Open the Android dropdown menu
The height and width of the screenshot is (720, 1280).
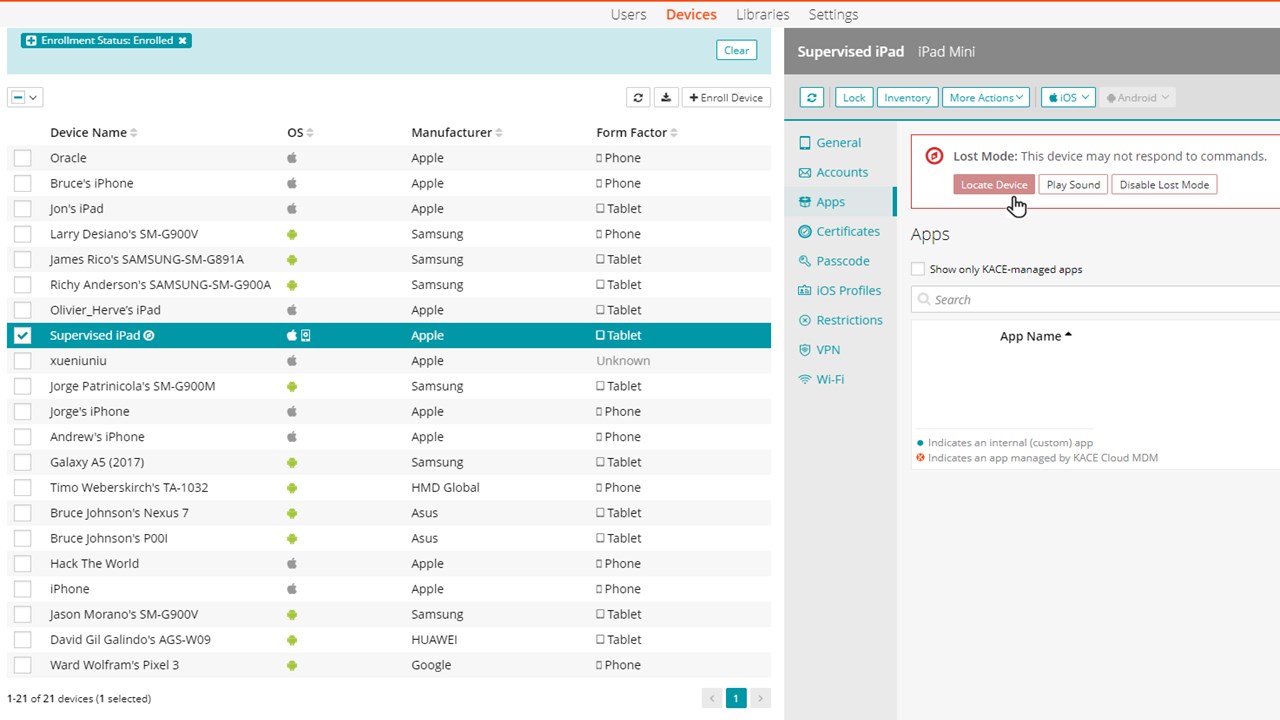click(1137, 98)
